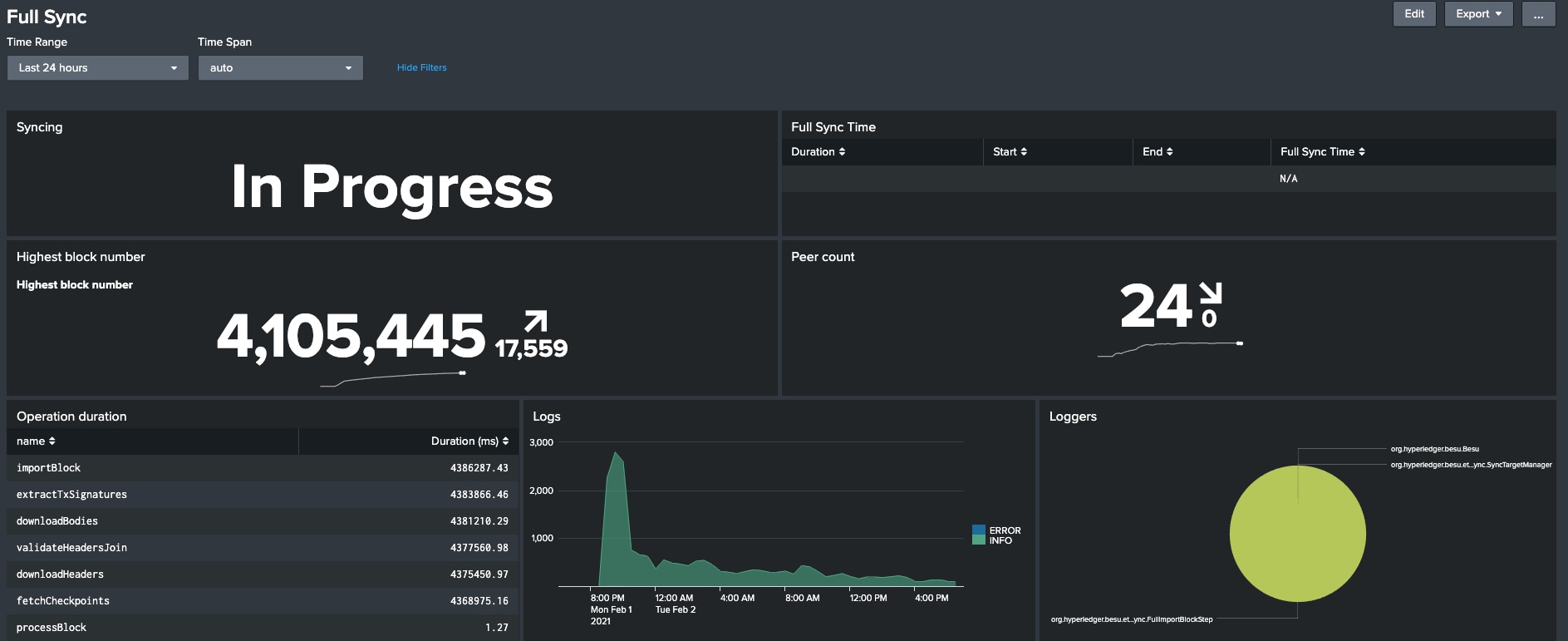Open the Time Range 'Last 24 hours' dropdown
This screenshot has height=641, width=1568.
pyautogui.click(x=98, y=68)
